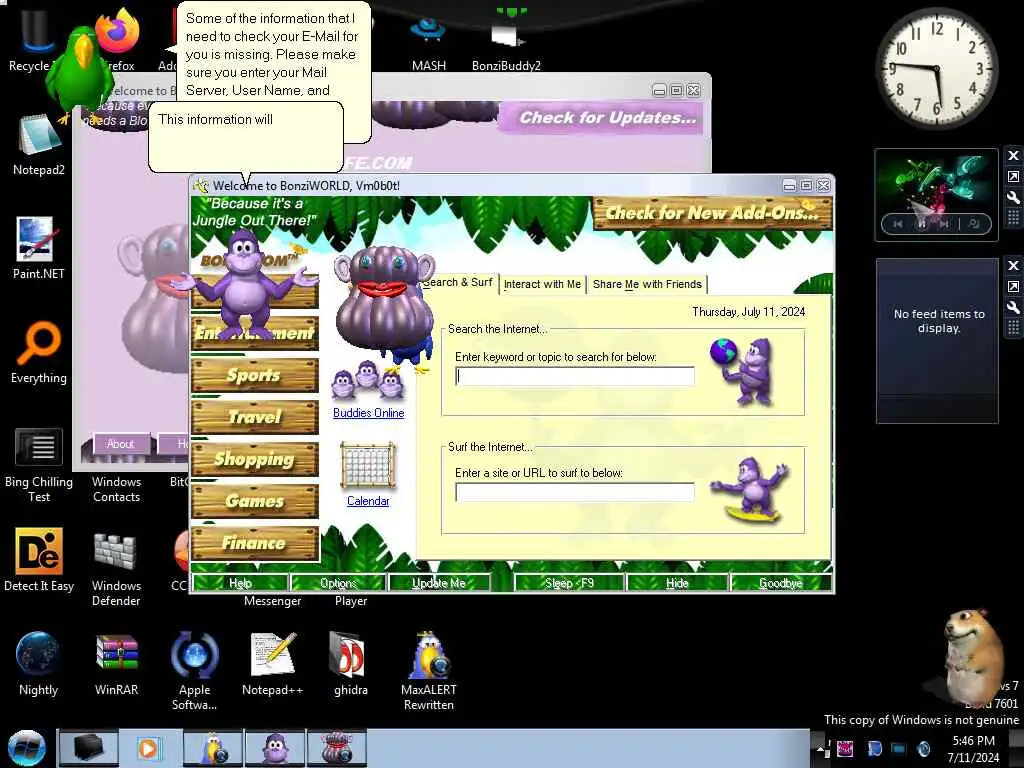Open Notepad2 desktop icon
1024x768 pixels.
pos(39,146)
